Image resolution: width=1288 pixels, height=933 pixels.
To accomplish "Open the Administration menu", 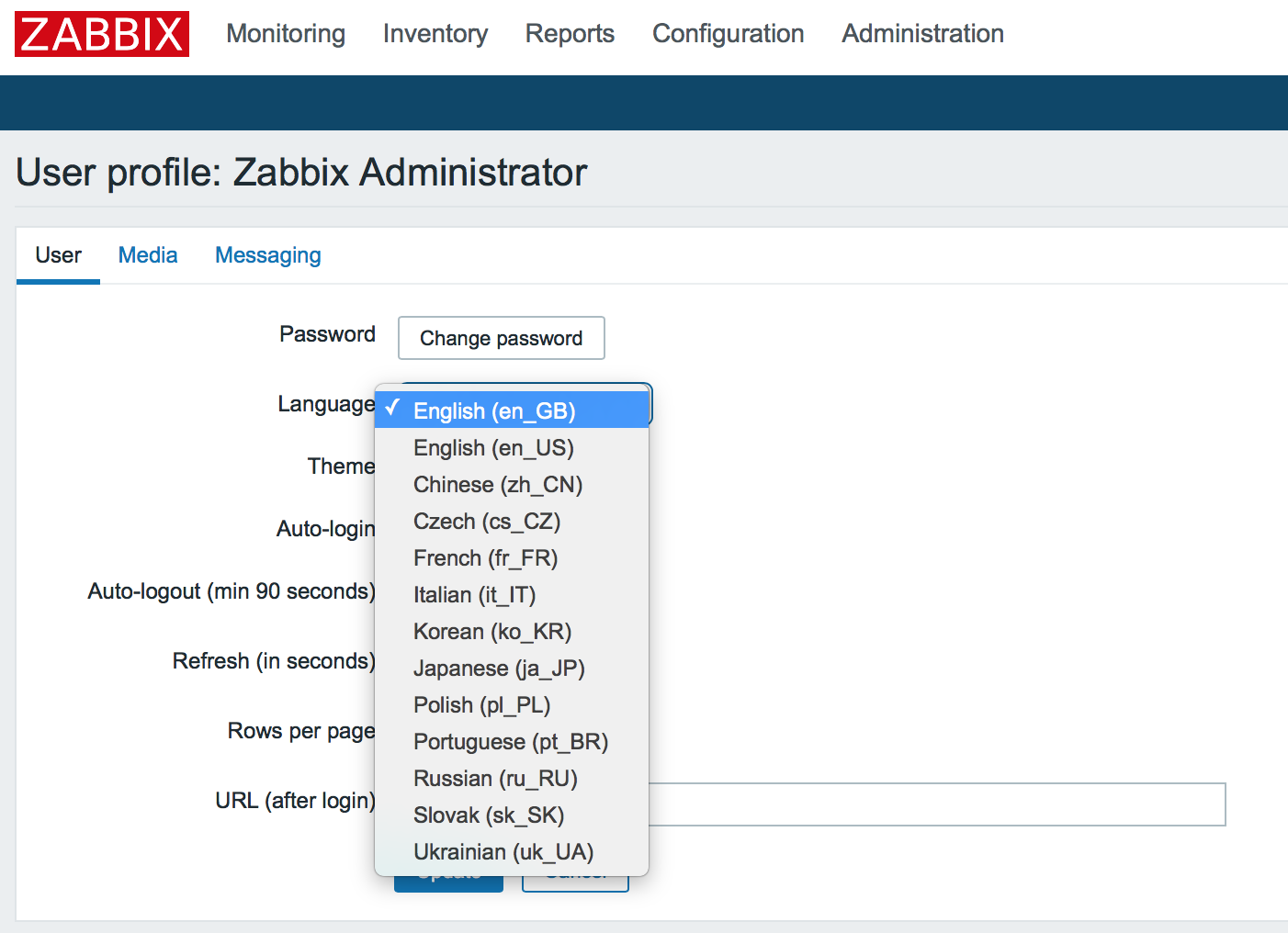I will click(923, 34).
